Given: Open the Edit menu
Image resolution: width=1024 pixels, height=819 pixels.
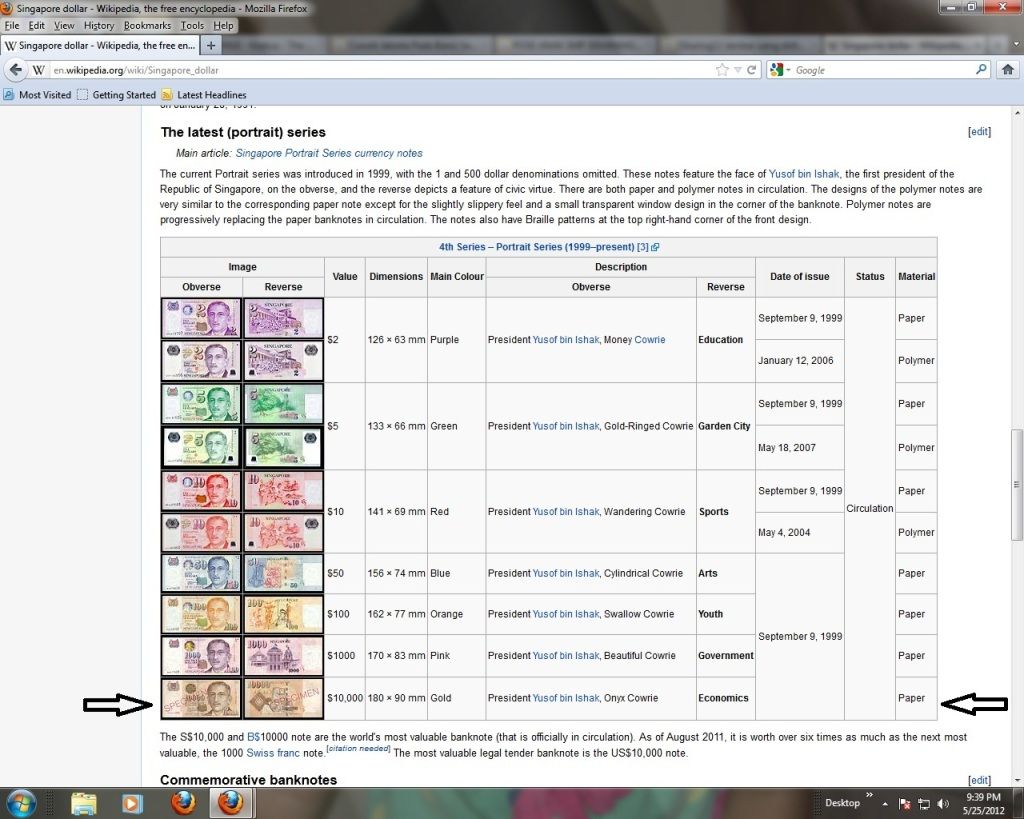Looking at the screenshot, I should tap(37, 25).
